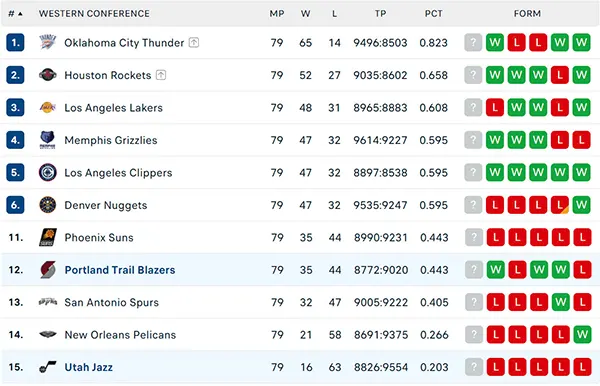Open Los Angeles Lakers team link

pos(113,108)
